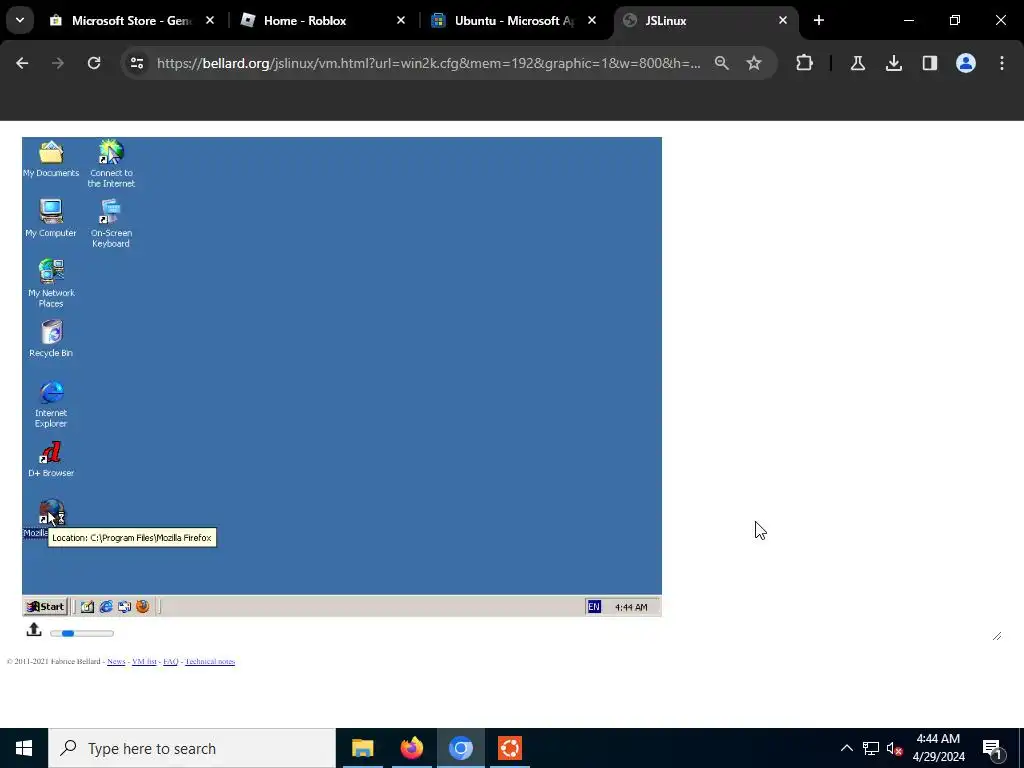Open the News link
Viewport: 1024px width, 768px height.
coord(116,662)
